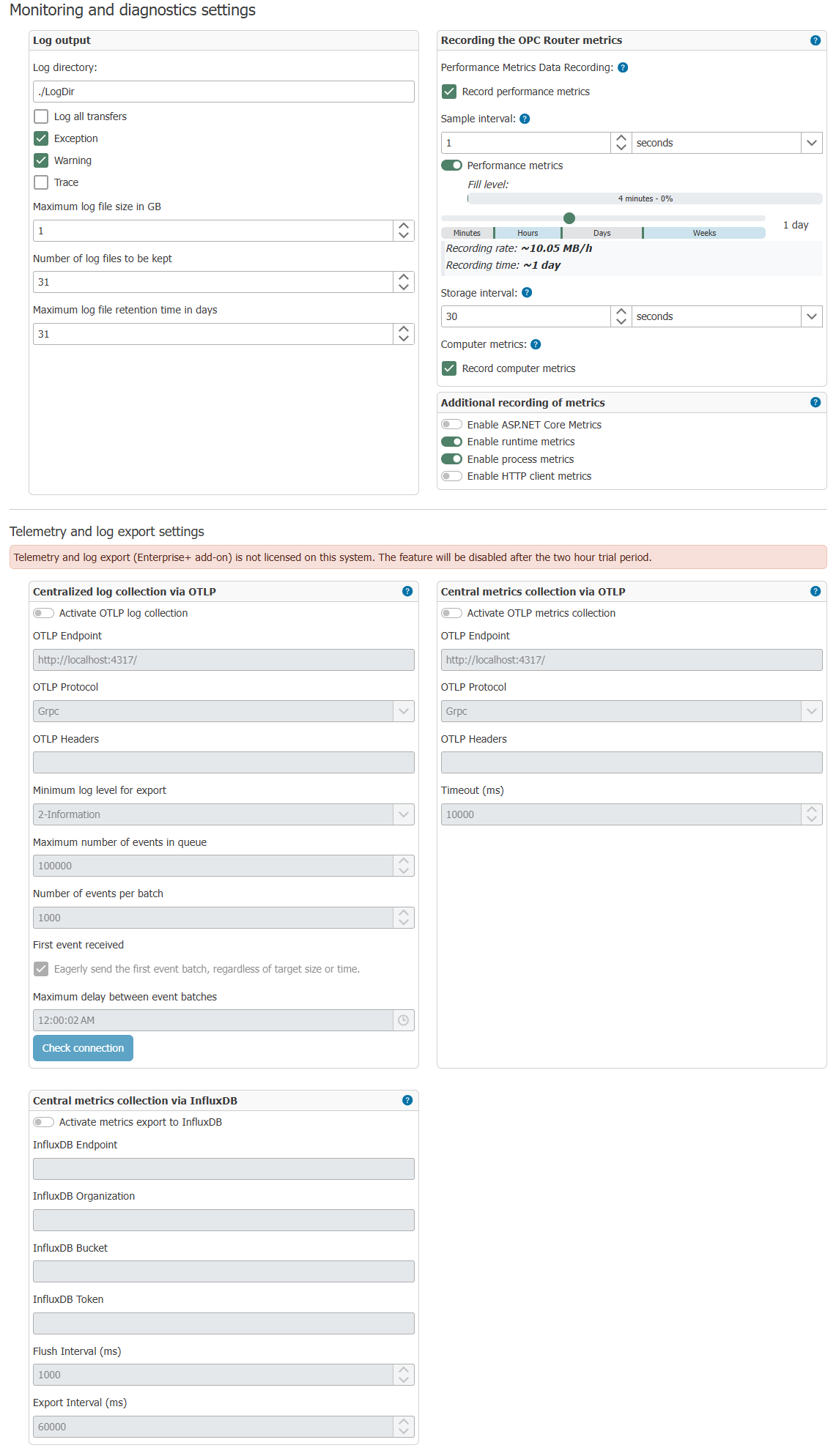The height and width of the screenshot is (1456, 836).
Task: Click Sample interval value stepper
Action: [x=621, y=143]
